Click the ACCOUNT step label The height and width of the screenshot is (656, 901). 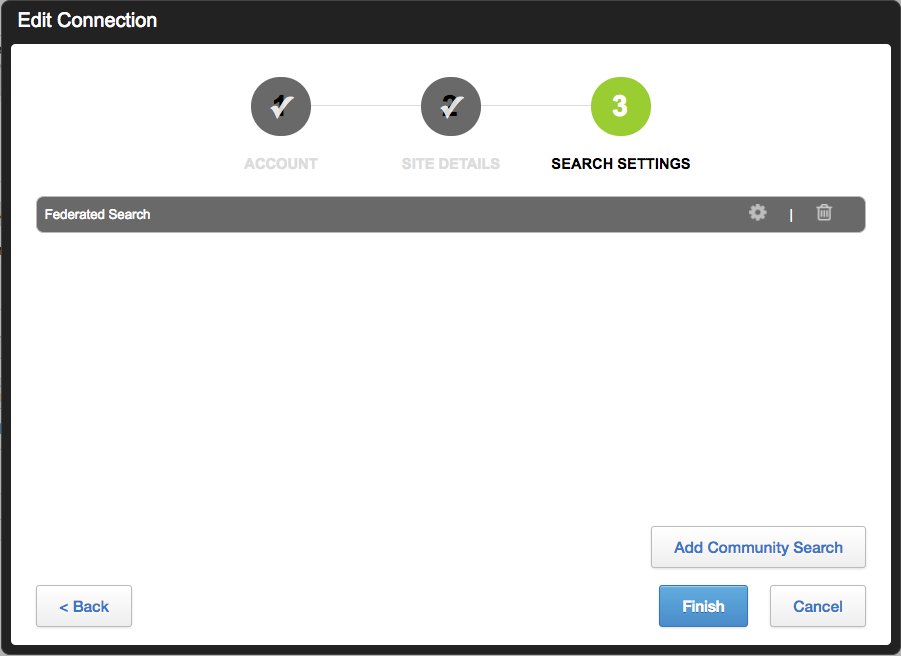coord(281,164)
